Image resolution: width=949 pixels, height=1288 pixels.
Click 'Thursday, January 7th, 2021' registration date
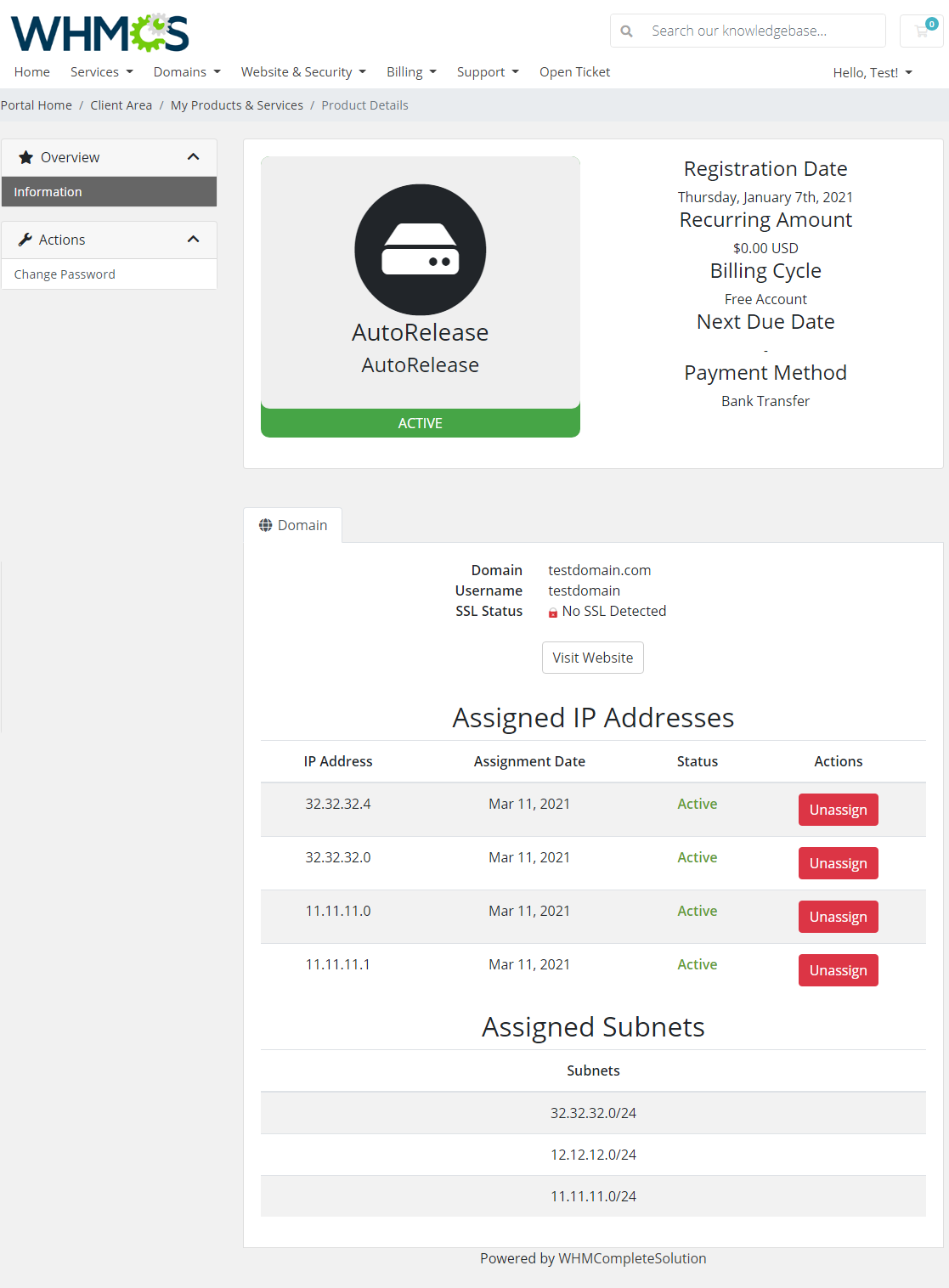765,197
